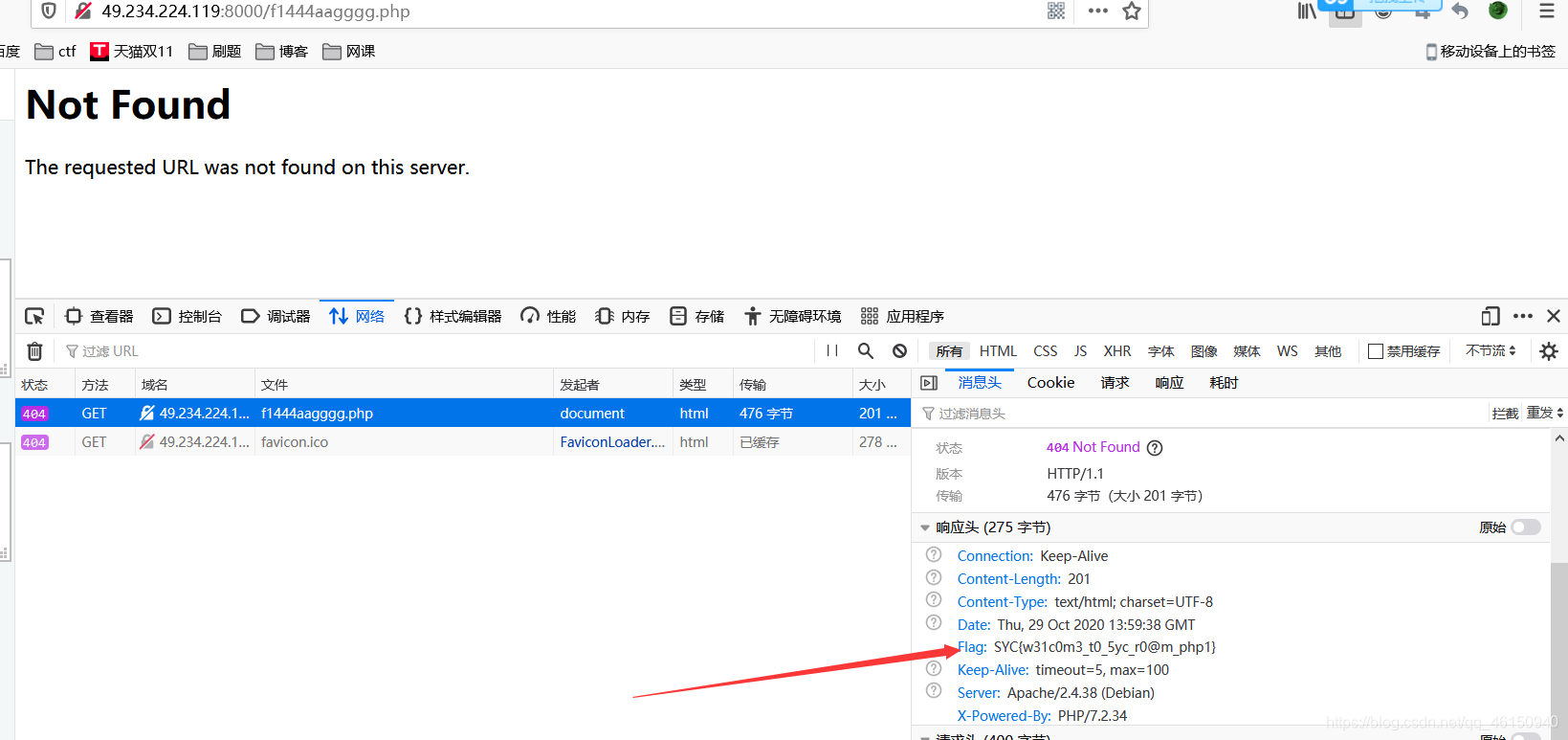Click help icon beside Server header
Screen dimensions: 1568x740
click(x=934, y=691)
